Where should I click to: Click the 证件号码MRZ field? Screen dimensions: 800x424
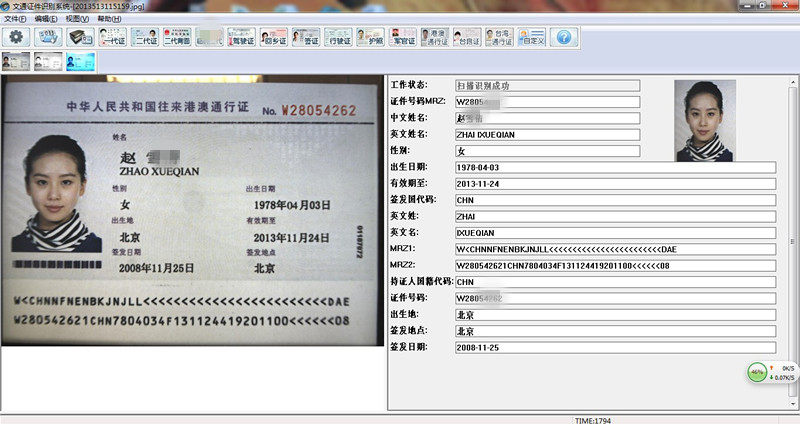pyautogui.click(x=547, y=102)
